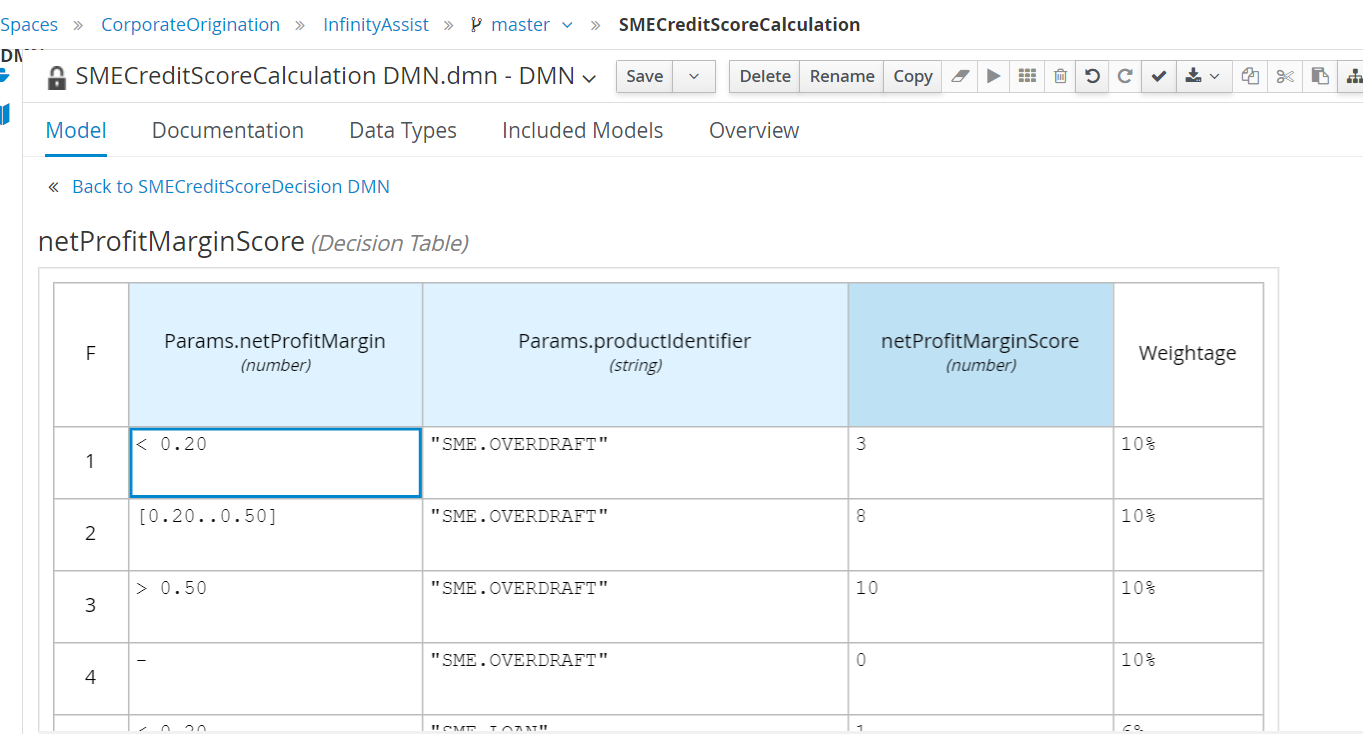
Task: Select the '[0.20..0.50]' cell
Action: point(275,535)
